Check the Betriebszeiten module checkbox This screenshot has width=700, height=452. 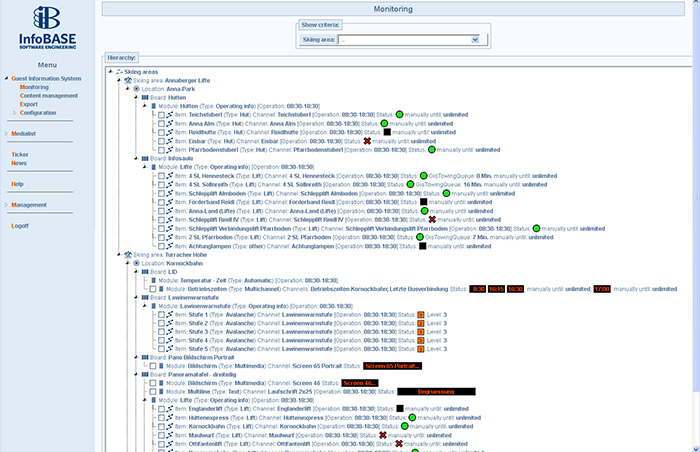tap(153, 289)
